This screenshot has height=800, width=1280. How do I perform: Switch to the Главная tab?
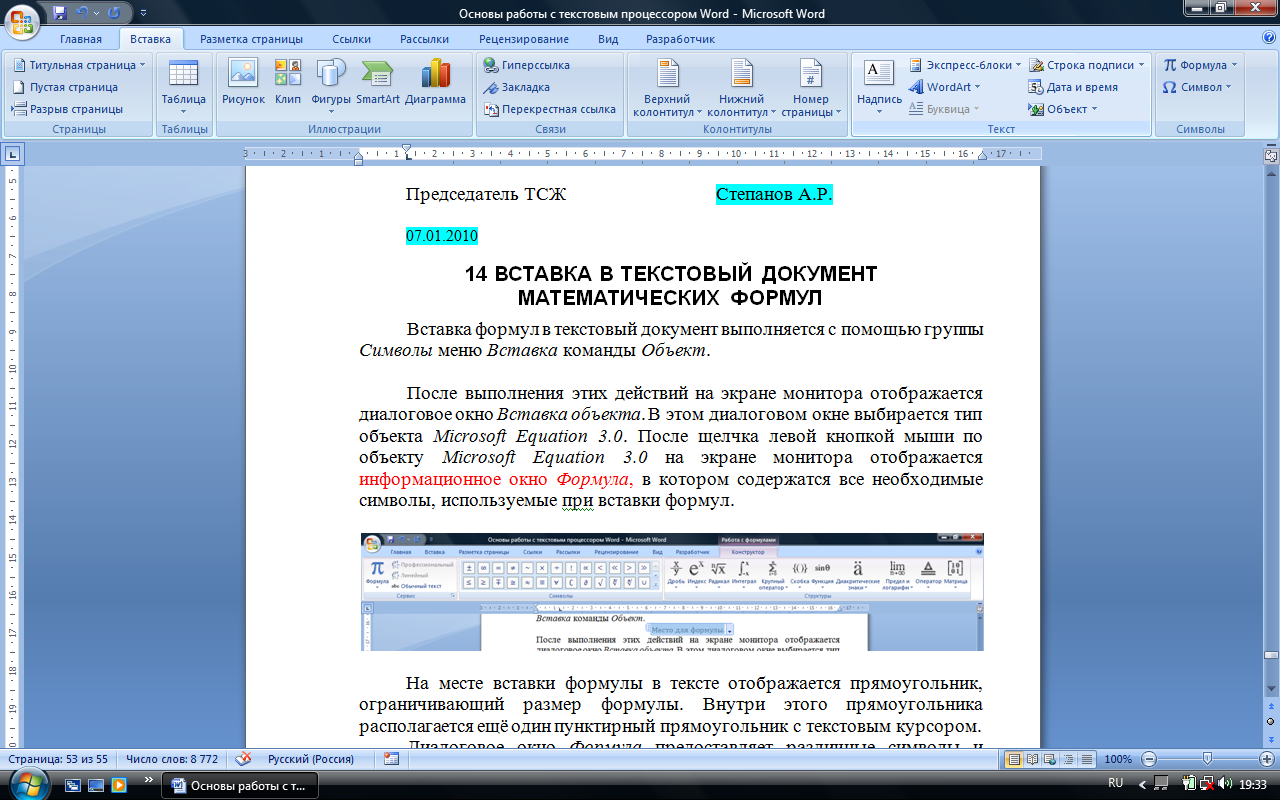click(x=81, y=39)
